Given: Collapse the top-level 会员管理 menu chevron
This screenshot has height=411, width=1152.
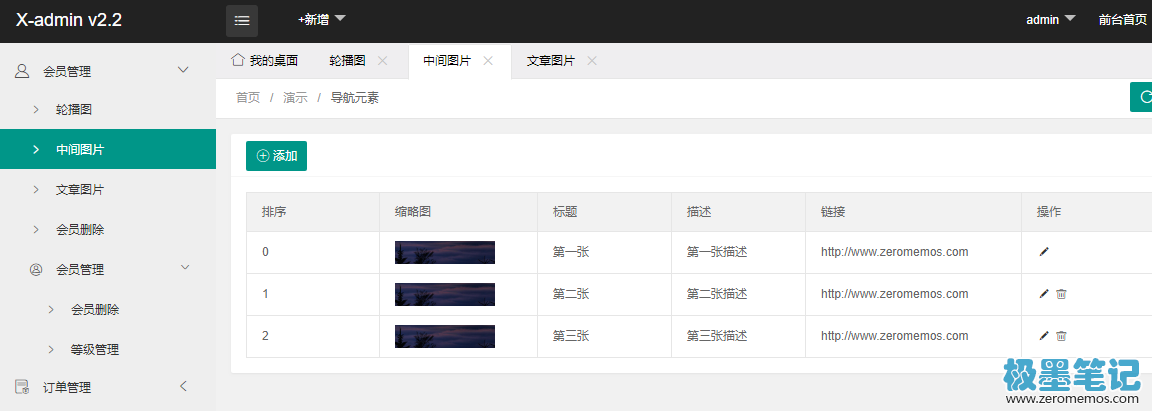Looking at the screenshot, I should click(x=184, y=71).
